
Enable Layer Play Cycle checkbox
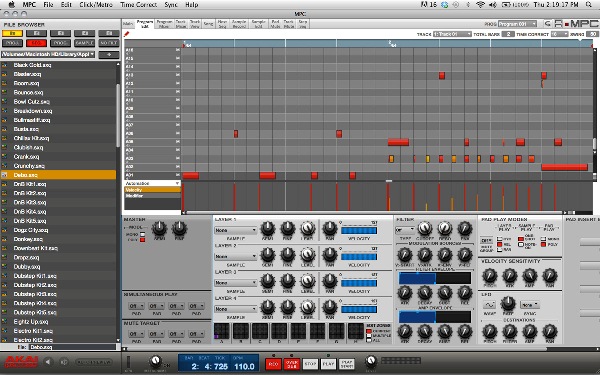499,239
